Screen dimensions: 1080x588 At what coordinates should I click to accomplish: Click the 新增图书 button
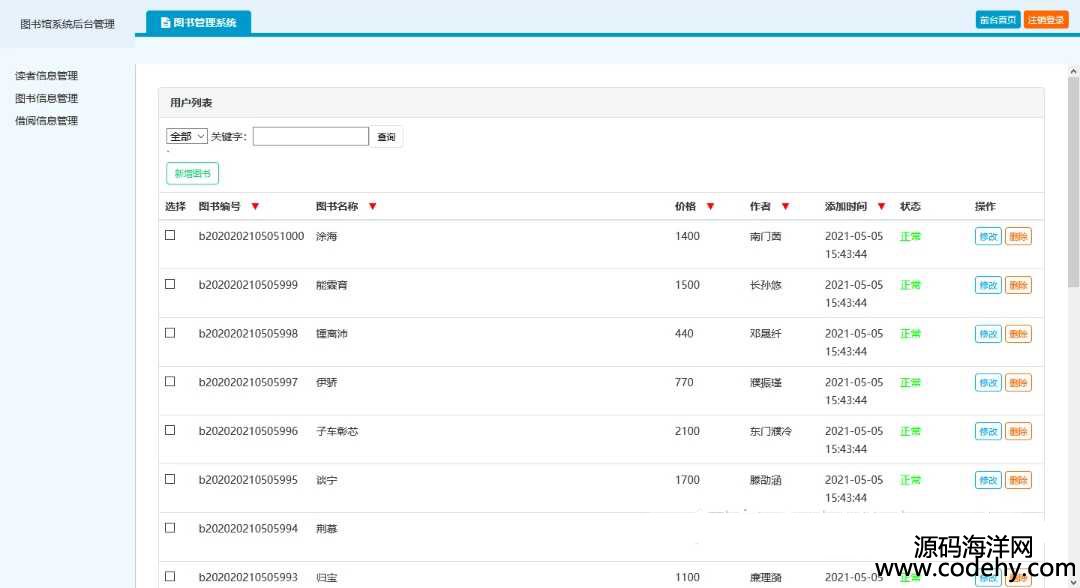192,174
